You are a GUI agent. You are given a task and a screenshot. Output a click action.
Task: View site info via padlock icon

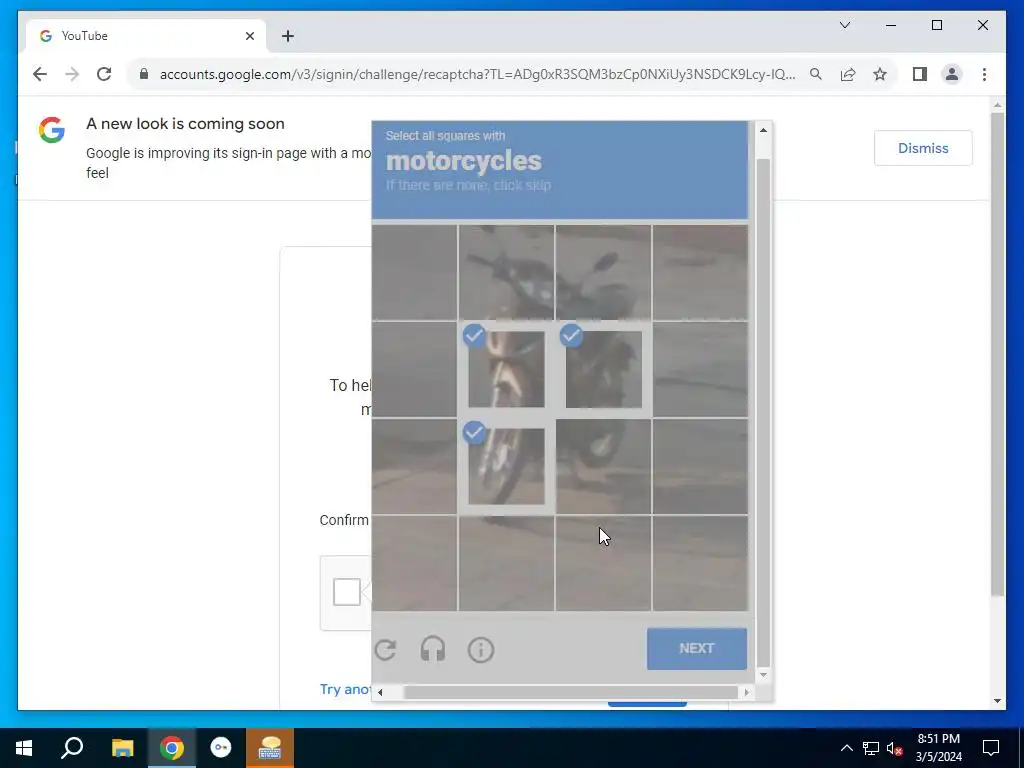(144, 74)
